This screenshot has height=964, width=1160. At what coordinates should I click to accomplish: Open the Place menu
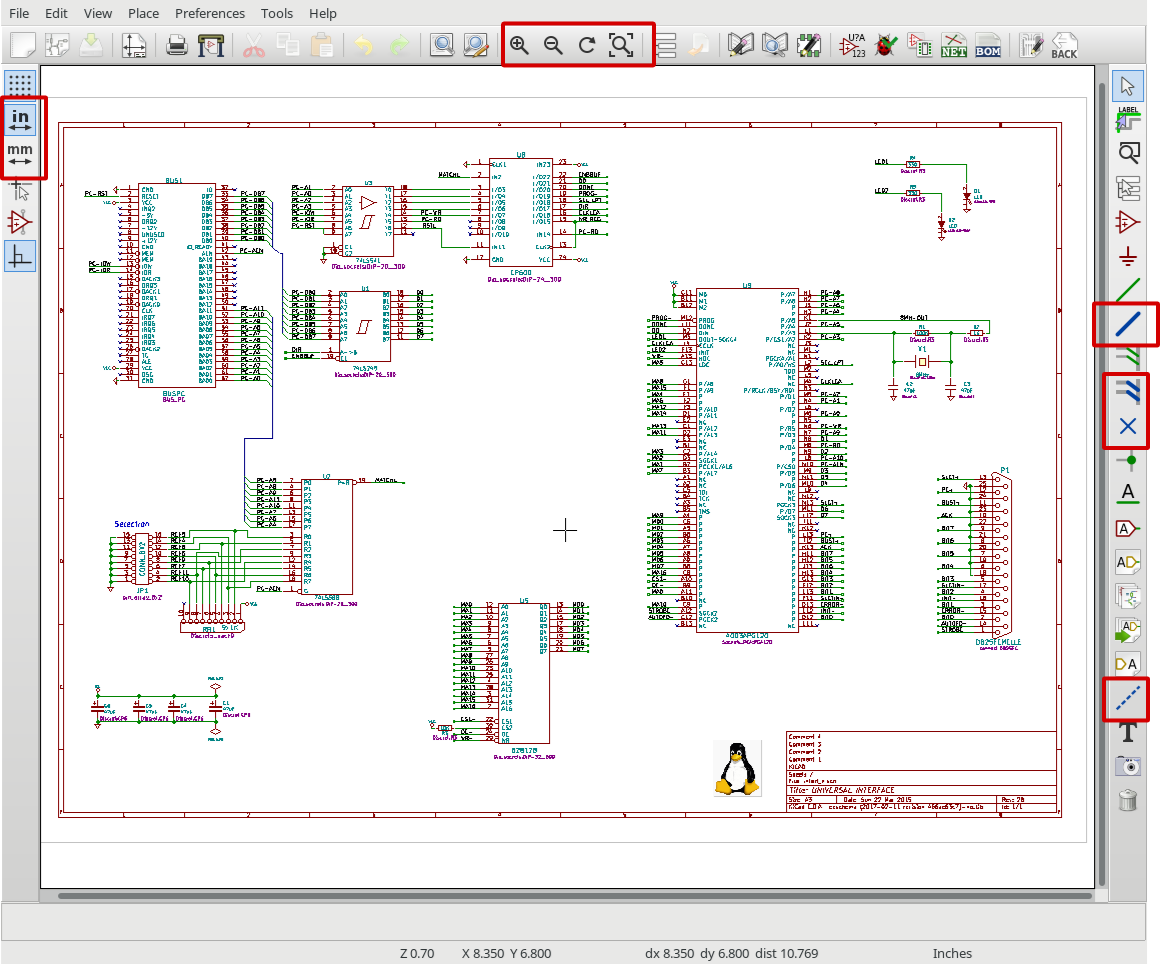pyautogui.click(x=143, y=13)
